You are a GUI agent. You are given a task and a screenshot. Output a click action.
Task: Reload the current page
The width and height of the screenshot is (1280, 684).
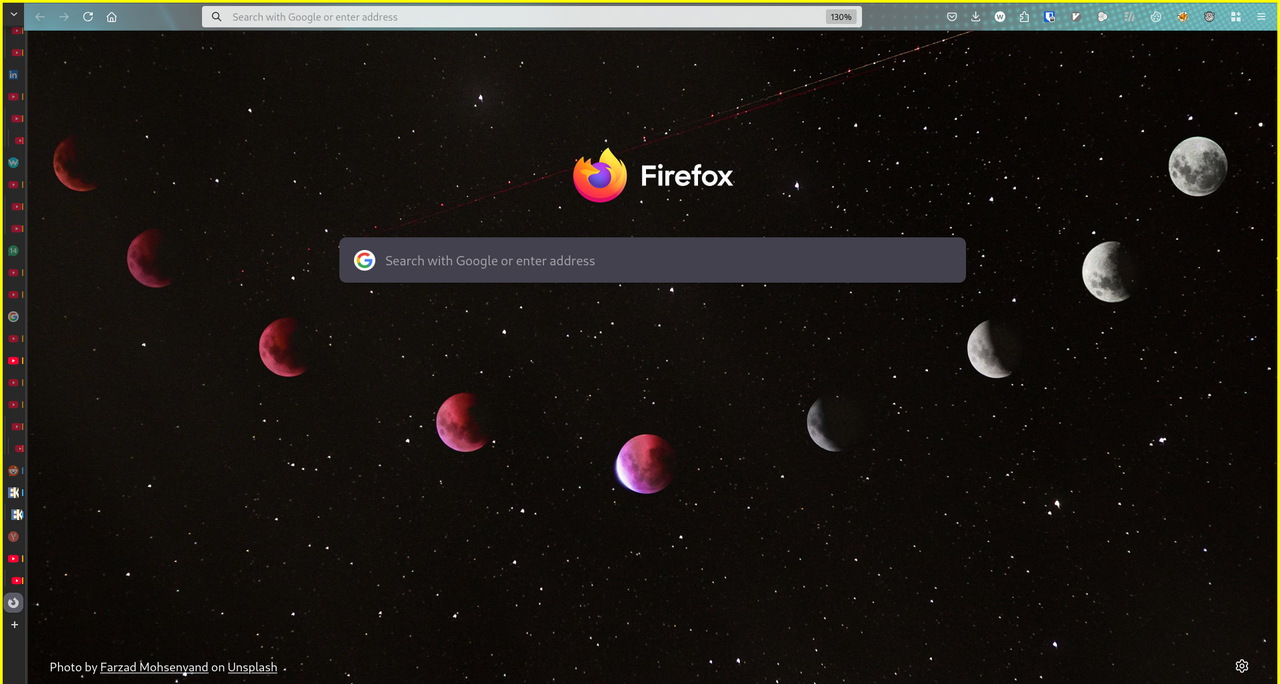88,17
